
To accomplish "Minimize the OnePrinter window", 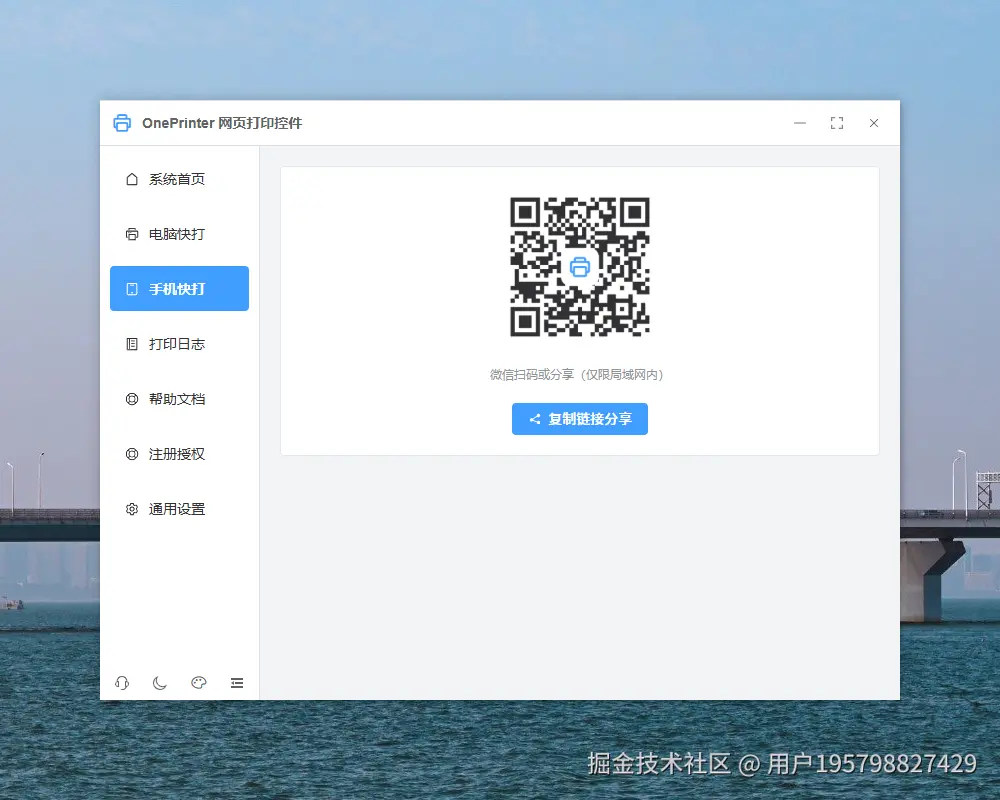I will tap(800, 122).
